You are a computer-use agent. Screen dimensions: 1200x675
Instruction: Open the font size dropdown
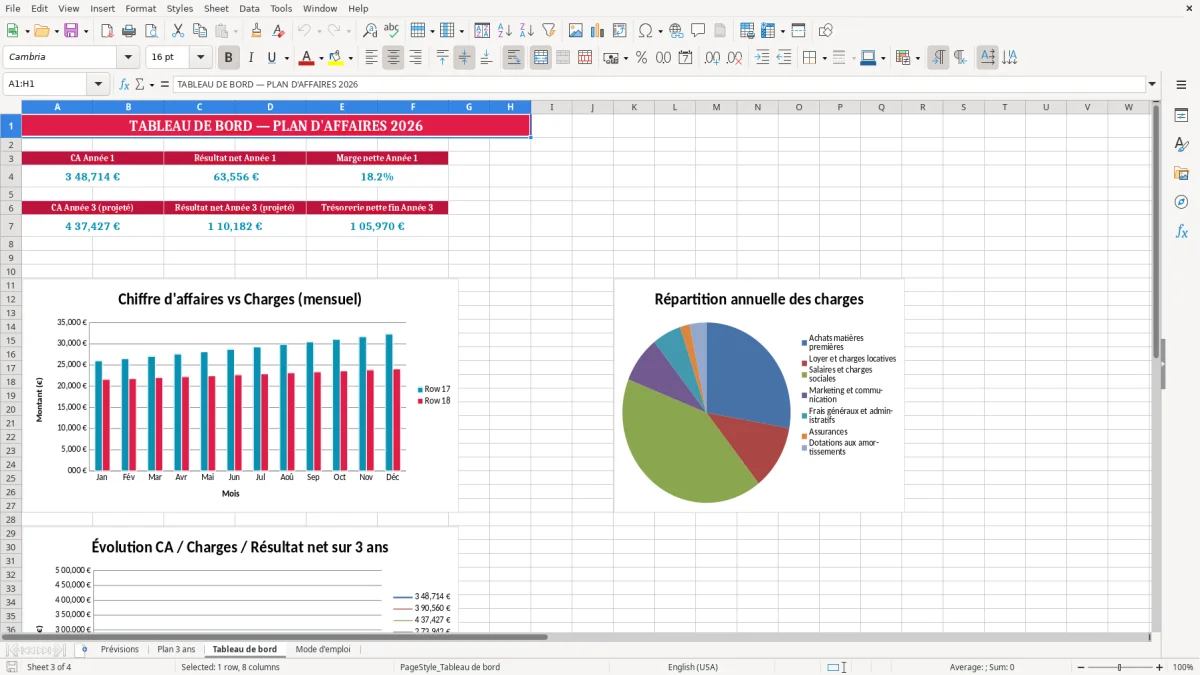(x=200, y=58)
